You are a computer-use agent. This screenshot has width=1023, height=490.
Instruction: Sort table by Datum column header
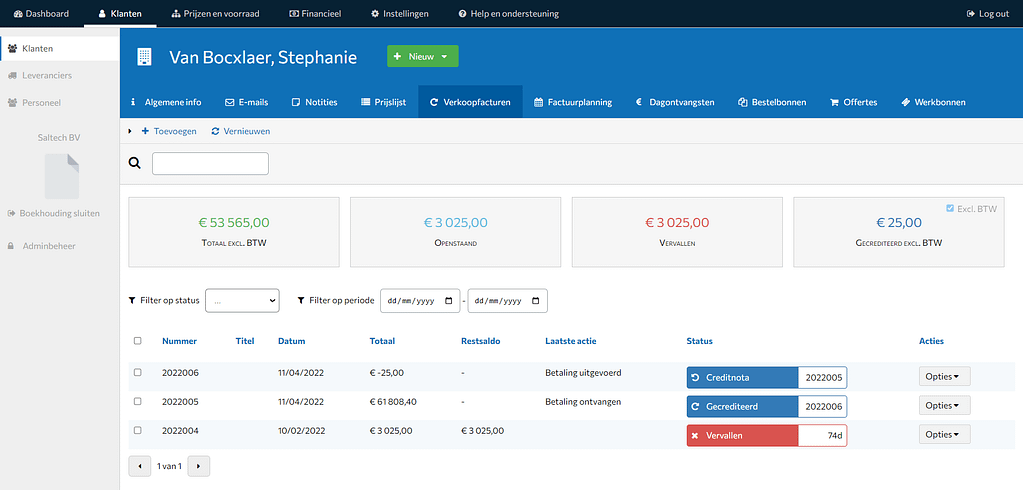point(292,341)
